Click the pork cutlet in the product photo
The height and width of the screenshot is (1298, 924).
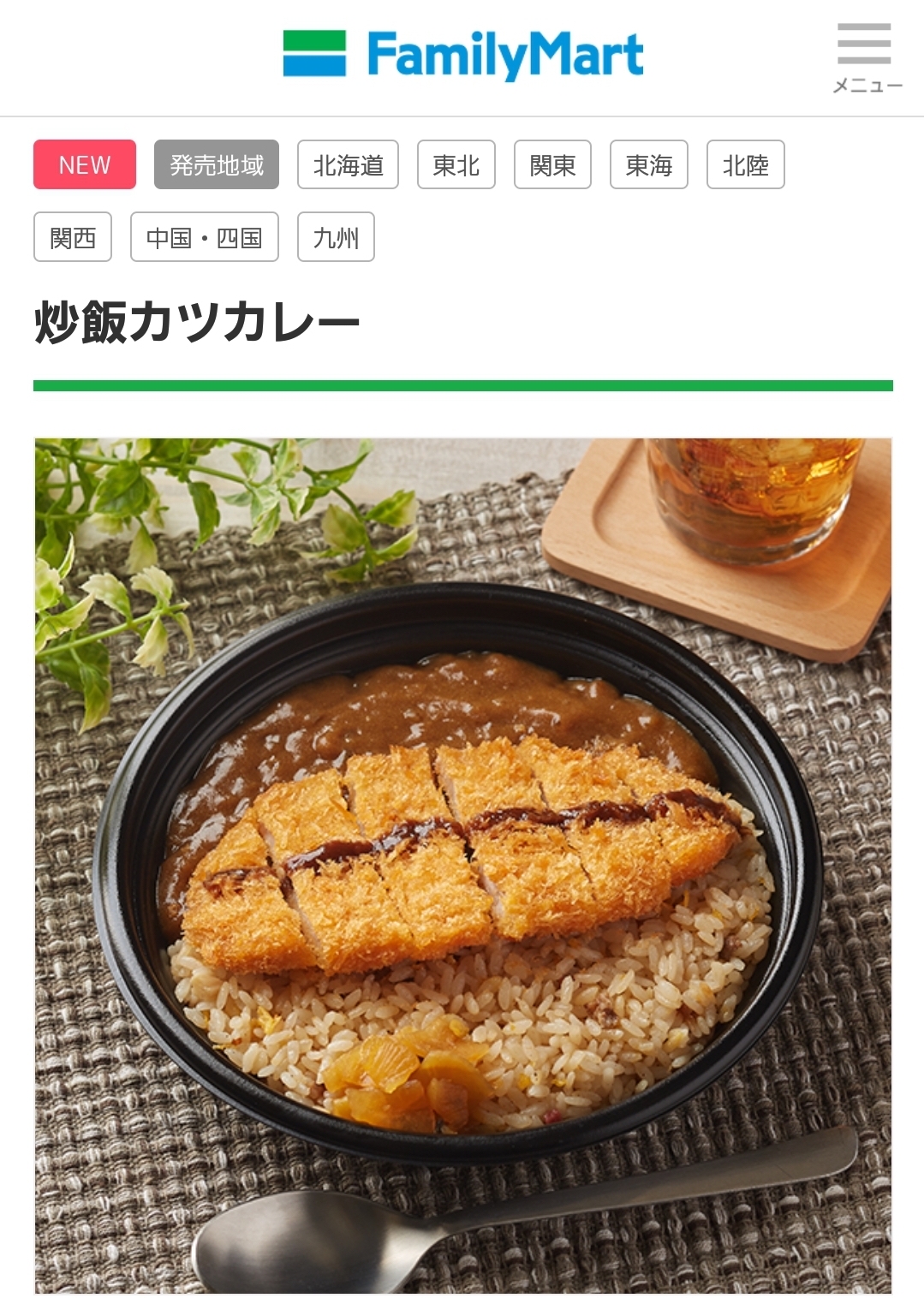click(462, 856)
